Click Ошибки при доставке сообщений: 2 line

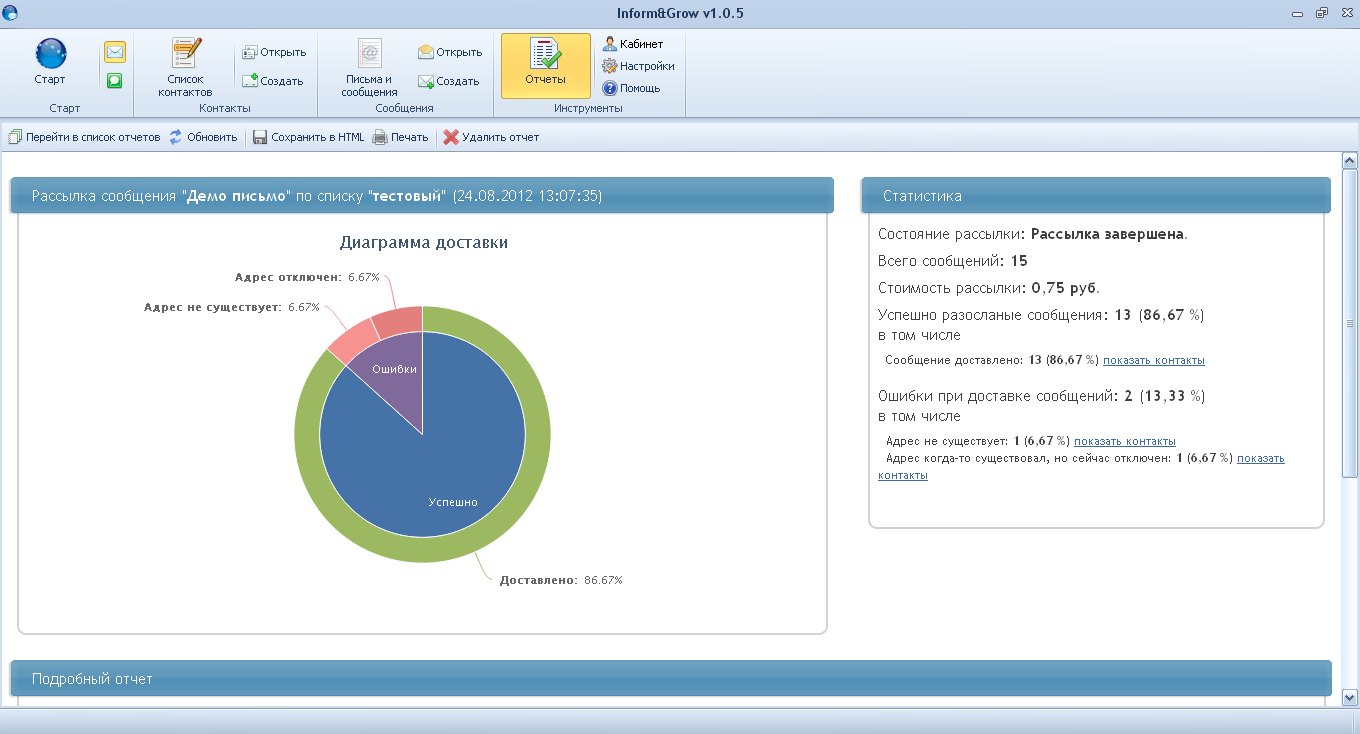[x=1041, y=396]
